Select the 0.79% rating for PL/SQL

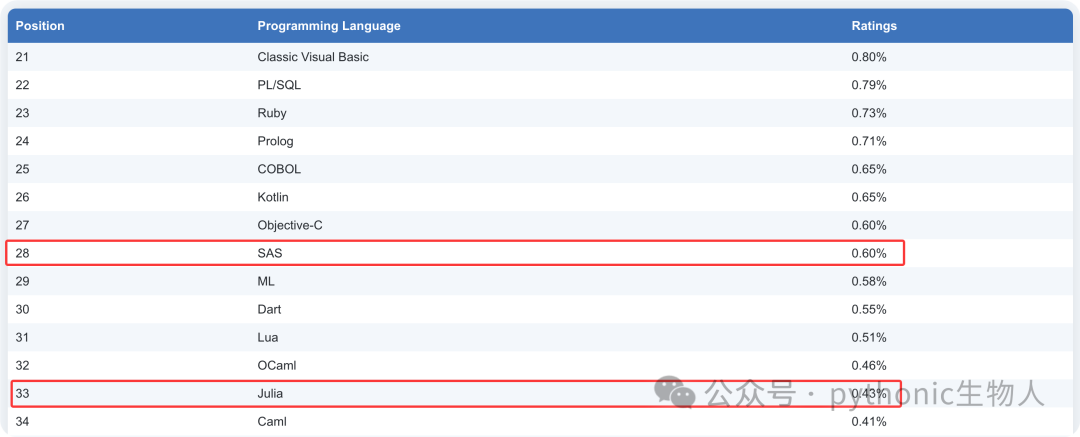point(869,85)
